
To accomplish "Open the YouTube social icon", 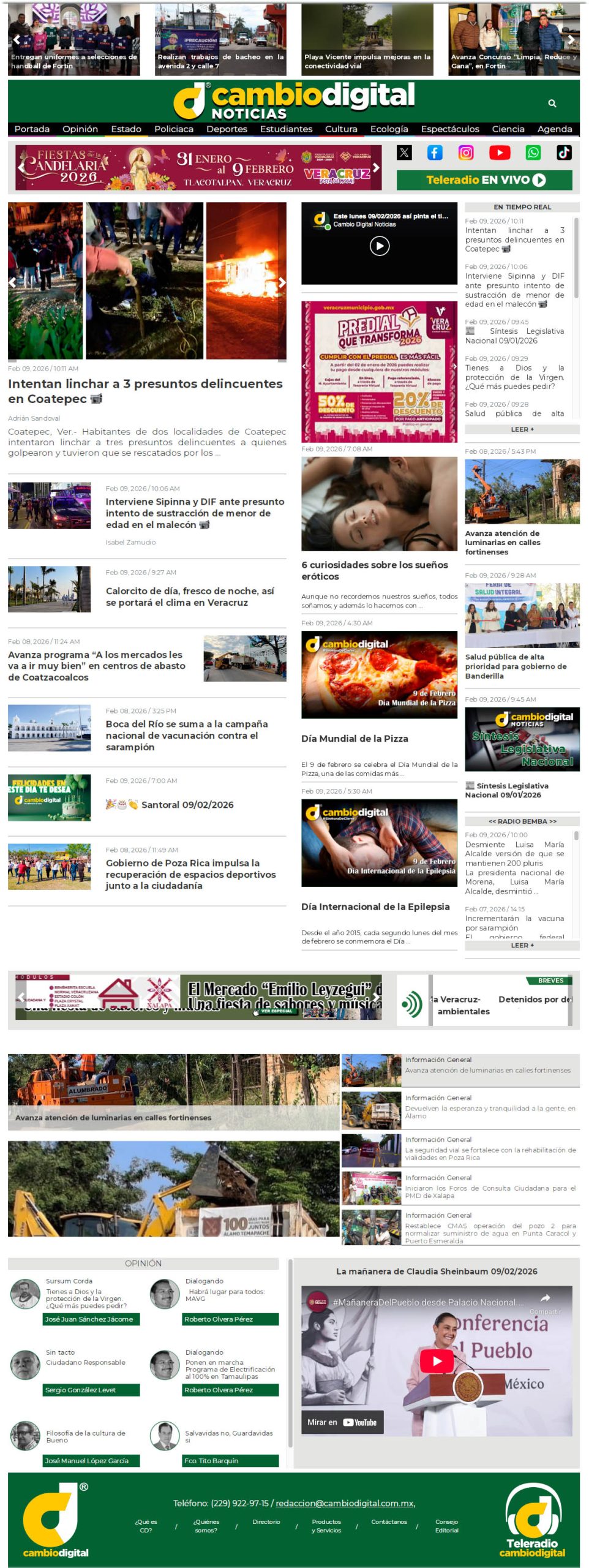I will pos(499,153).
